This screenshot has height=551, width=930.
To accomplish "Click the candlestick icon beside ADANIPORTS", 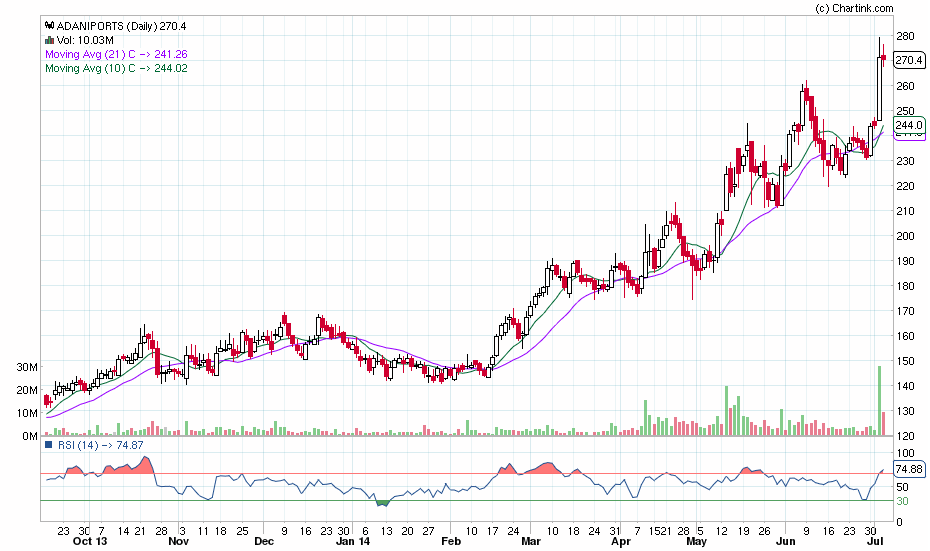I will pyautogui.click(x=50, y=26).
